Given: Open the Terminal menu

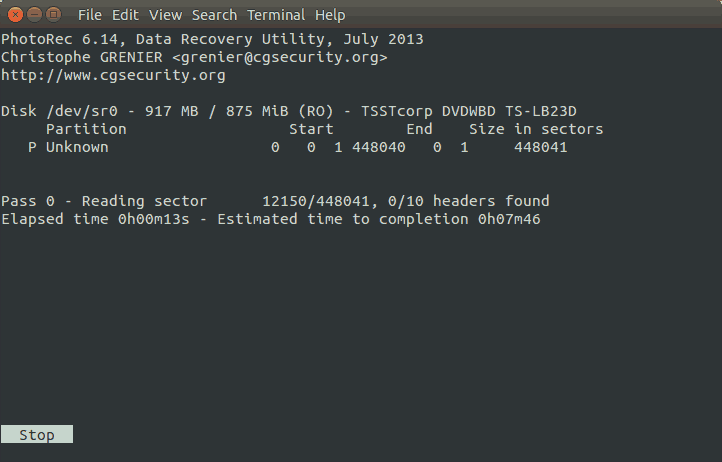Looking at the screenshot, I should coord(275,15).
